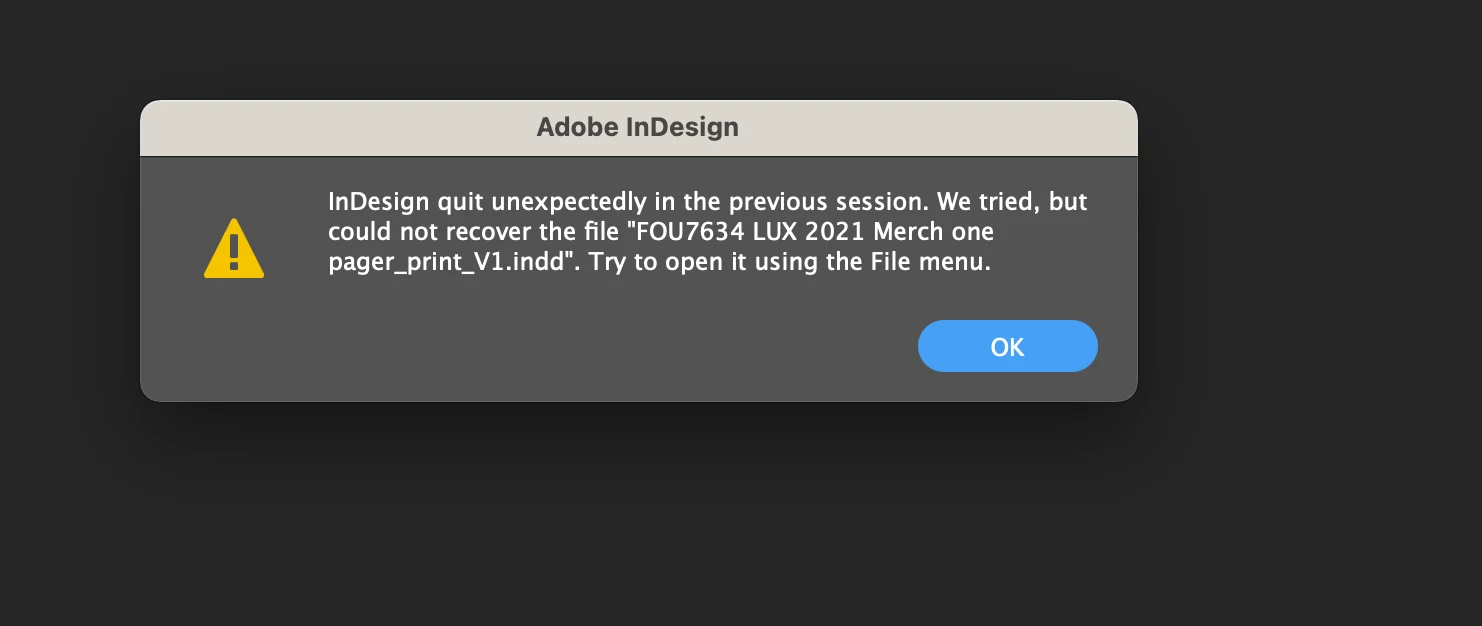The image size is (1482, 626).
Task: Click the OK button
Action: 1007,346
